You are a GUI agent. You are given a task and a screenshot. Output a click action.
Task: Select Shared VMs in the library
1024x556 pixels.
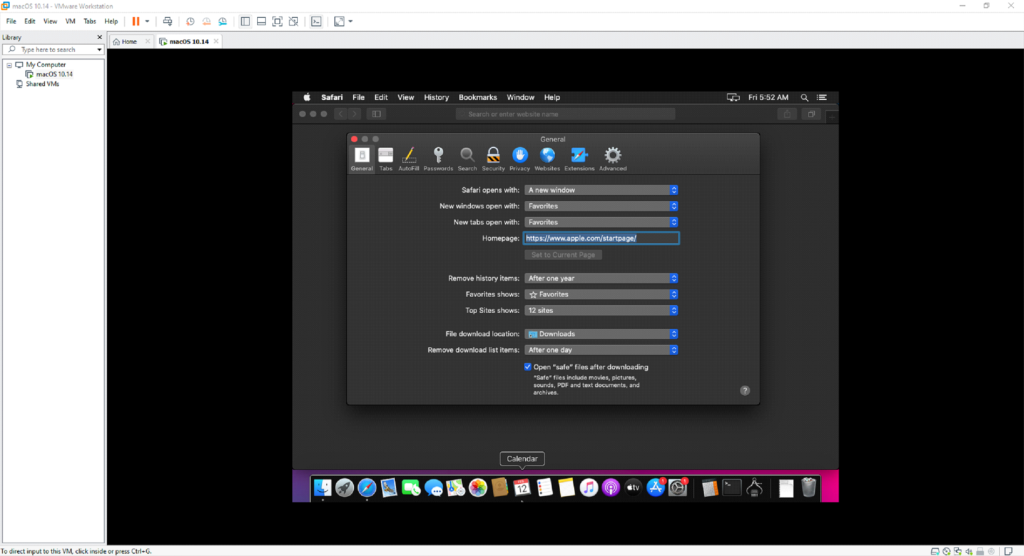(x=42, y=84)
